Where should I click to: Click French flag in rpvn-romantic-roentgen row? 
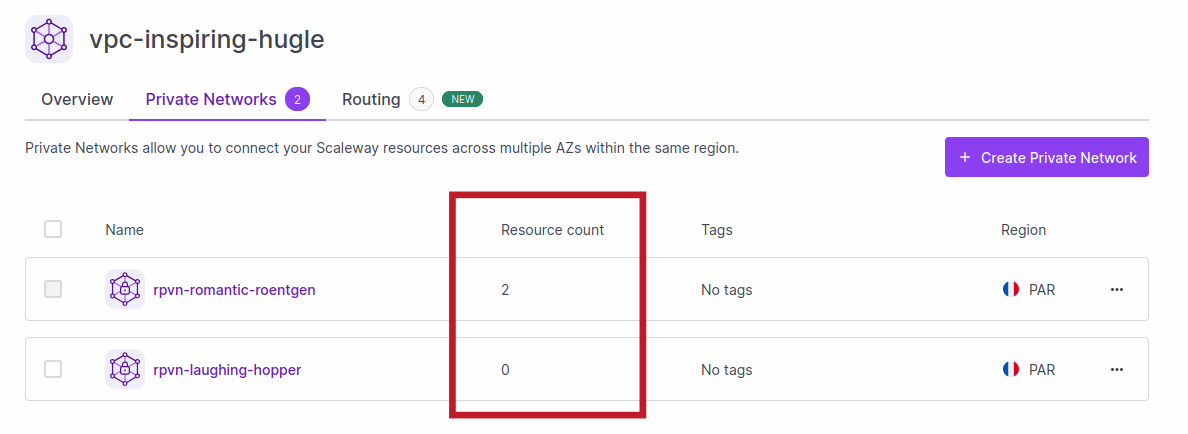click(1011, 289)
